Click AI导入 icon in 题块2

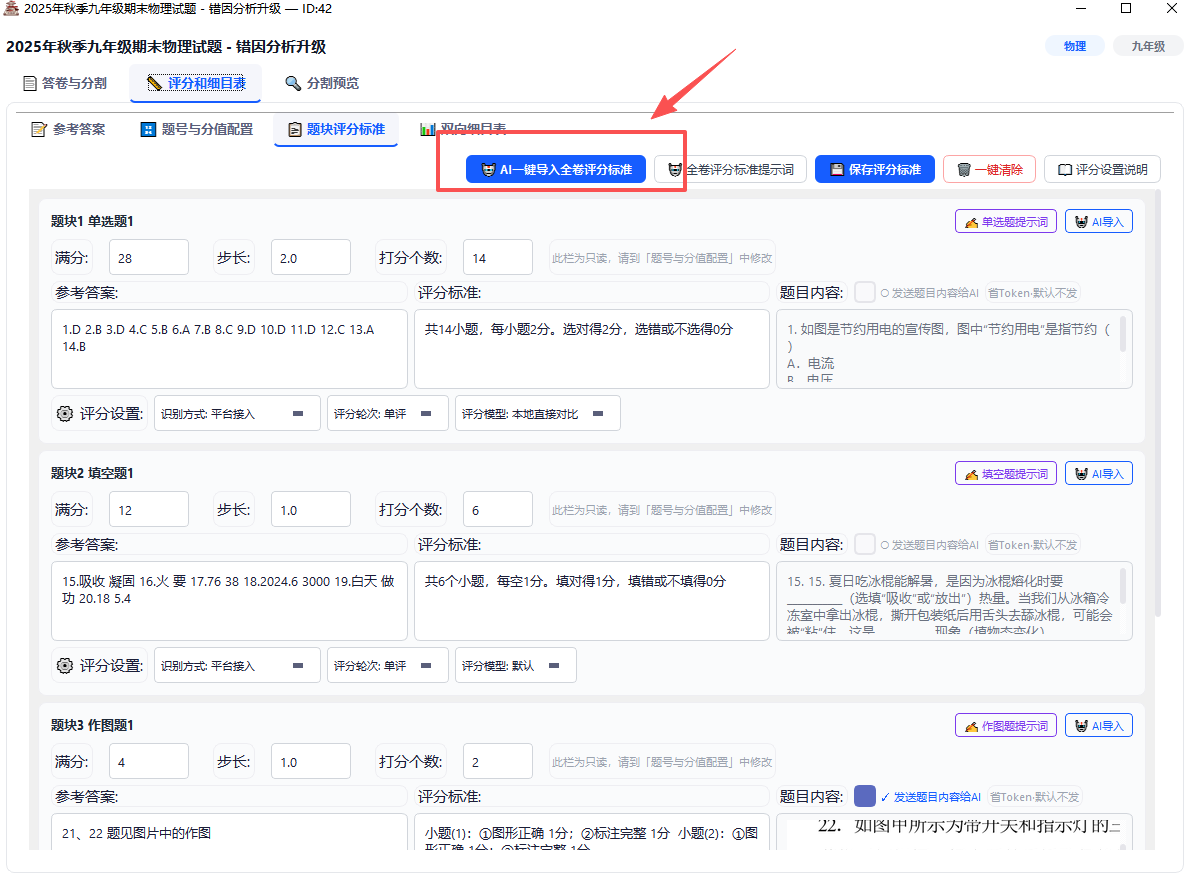click(1099, 473)
